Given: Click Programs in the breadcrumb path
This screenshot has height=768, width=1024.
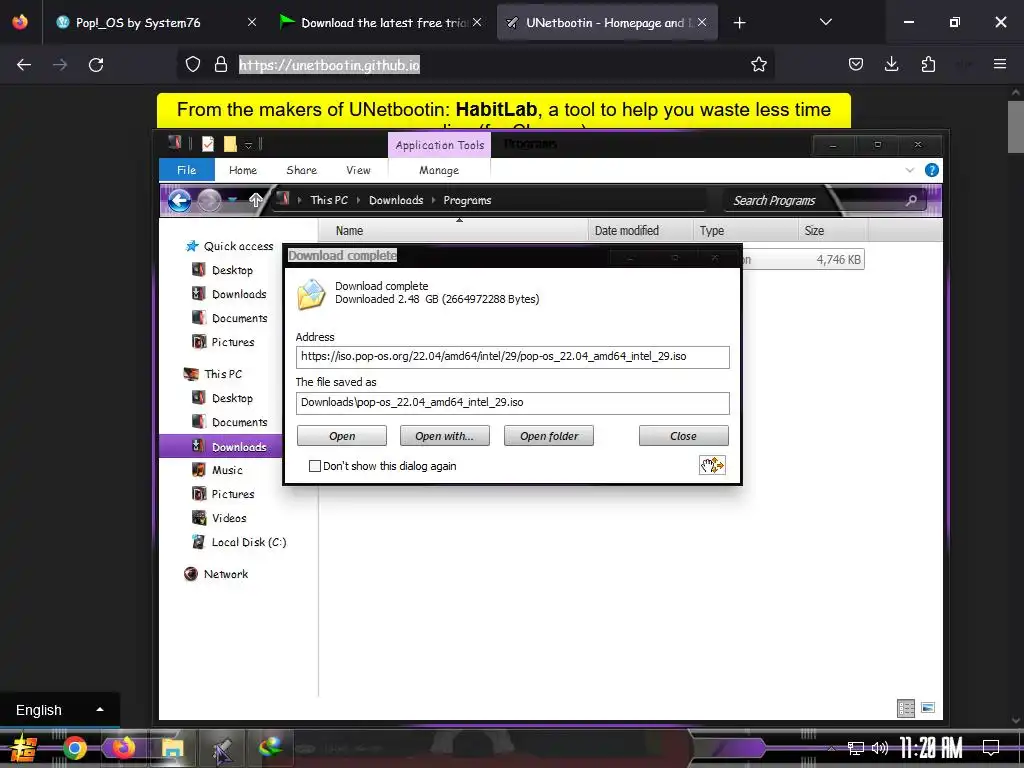Looking at the screenshot, I should [x=467, y=200].
